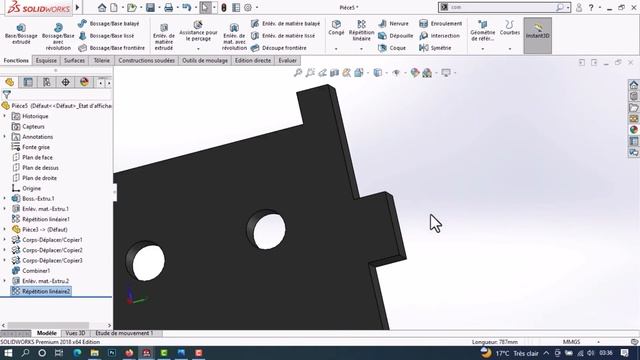Viewport: 640px width, 360px height.
Task: Select the Symétrie tool
Action: click(435, 48)
